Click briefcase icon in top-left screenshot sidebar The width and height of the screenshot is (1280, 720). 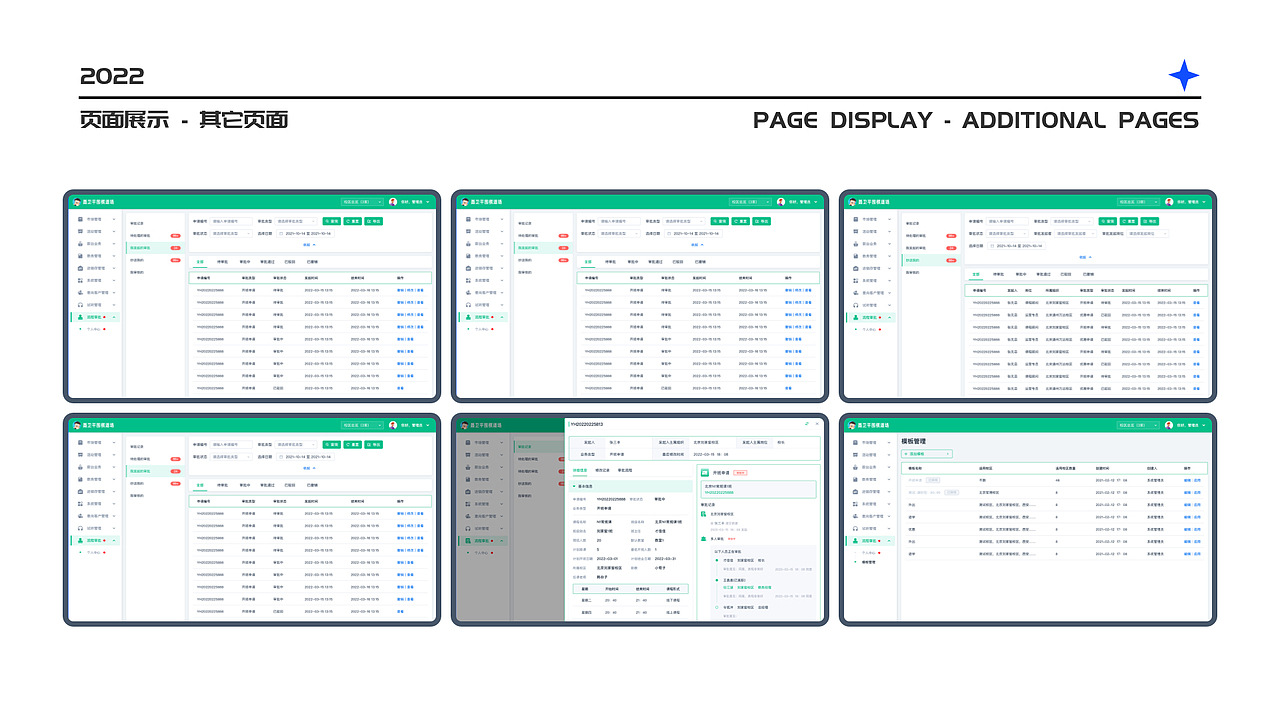click(80, 268)
